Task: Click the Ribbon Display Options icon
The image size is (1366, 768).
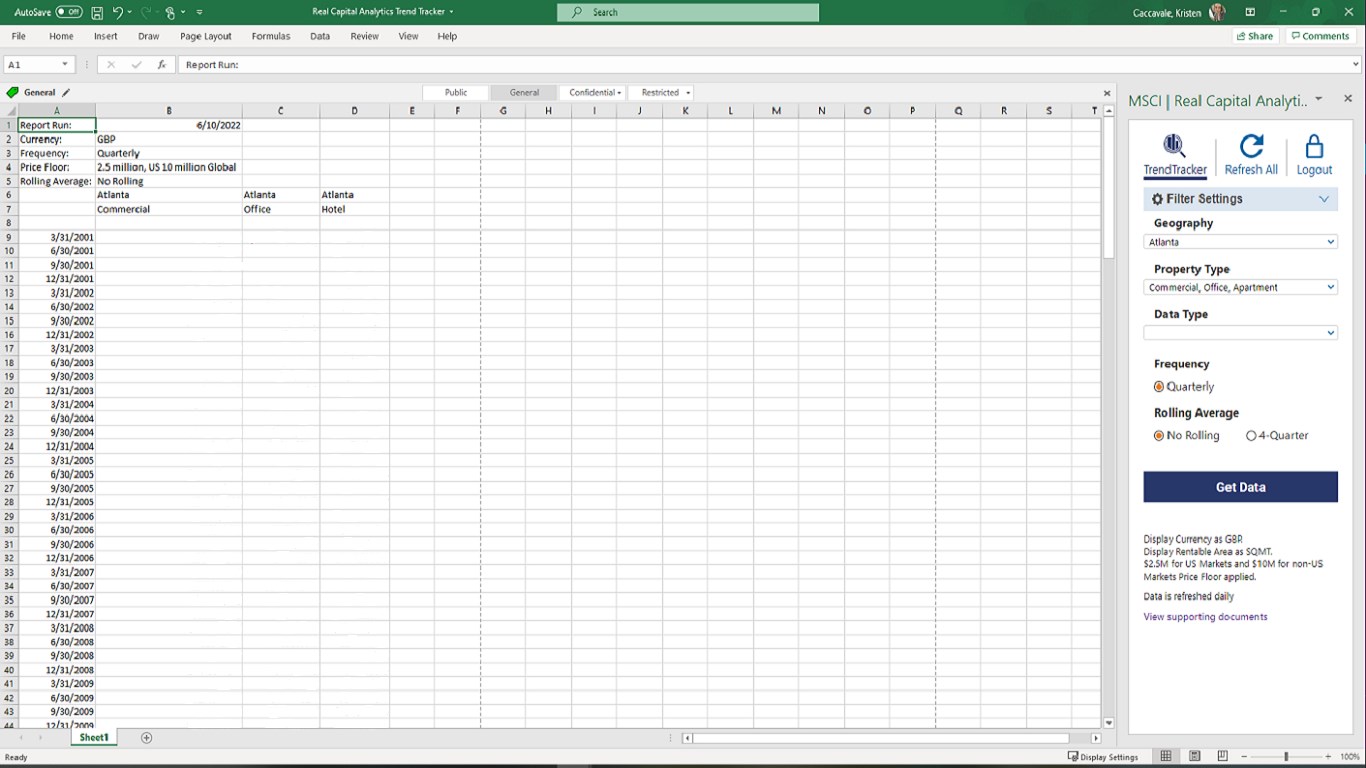Action: pyautogui.click(x=1250, y=12)
